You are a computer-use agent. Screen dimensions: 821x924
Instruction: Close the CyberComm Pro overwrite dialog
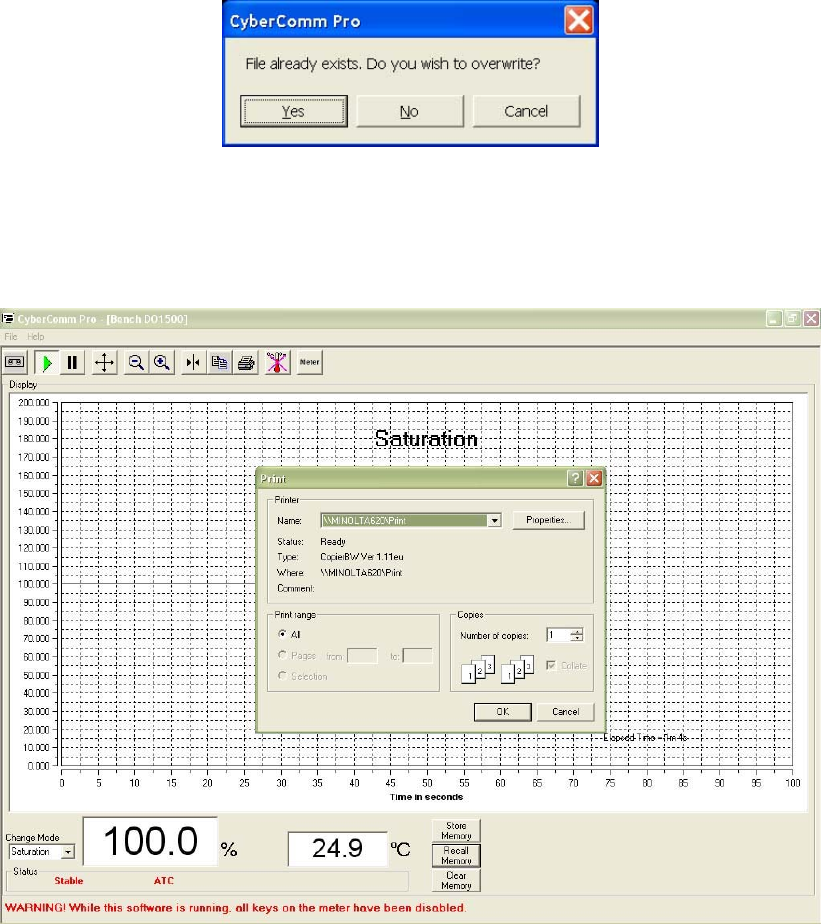[x=579, y=21]
